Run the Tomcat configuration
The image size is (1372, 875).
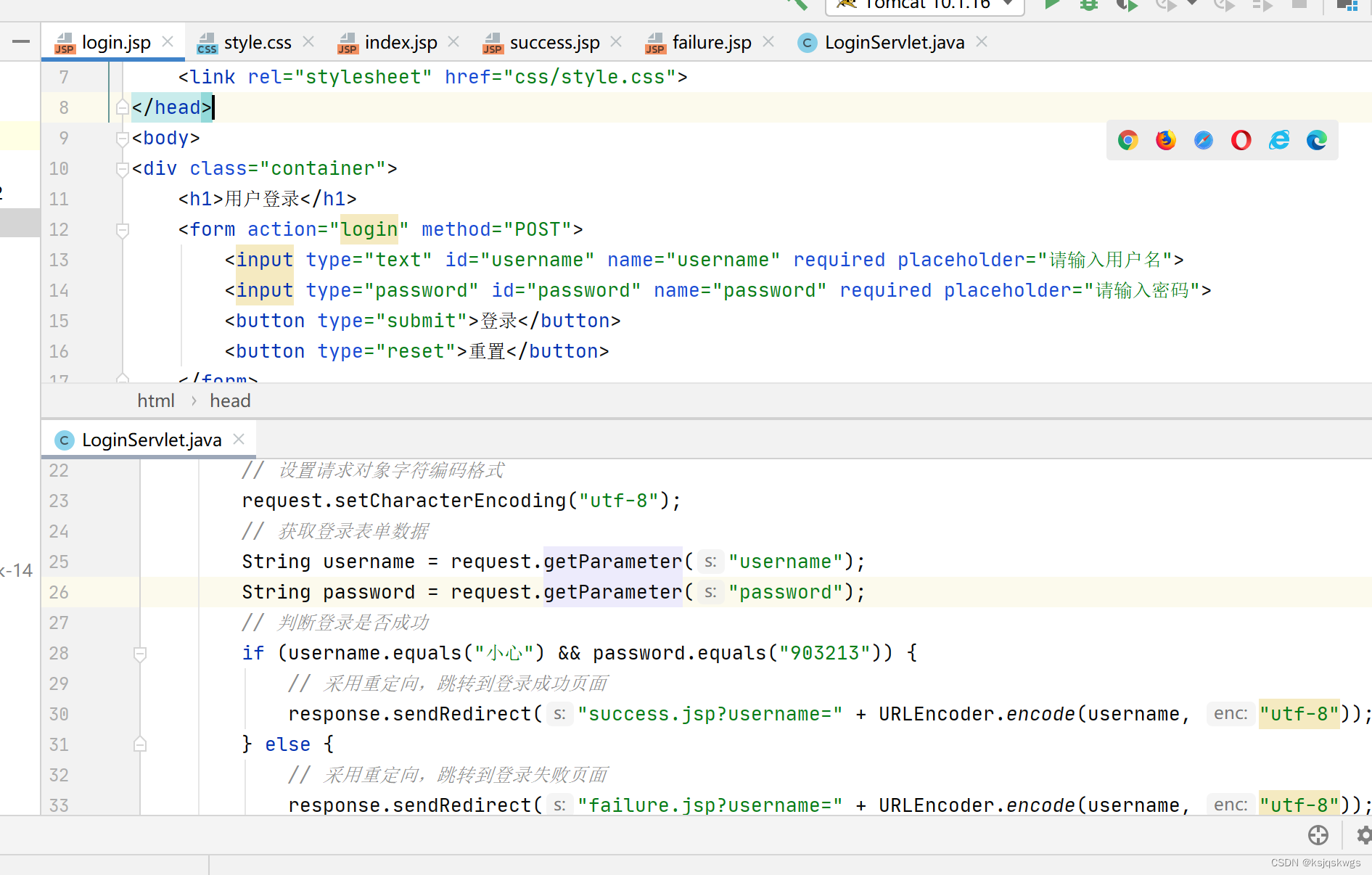1051,4
